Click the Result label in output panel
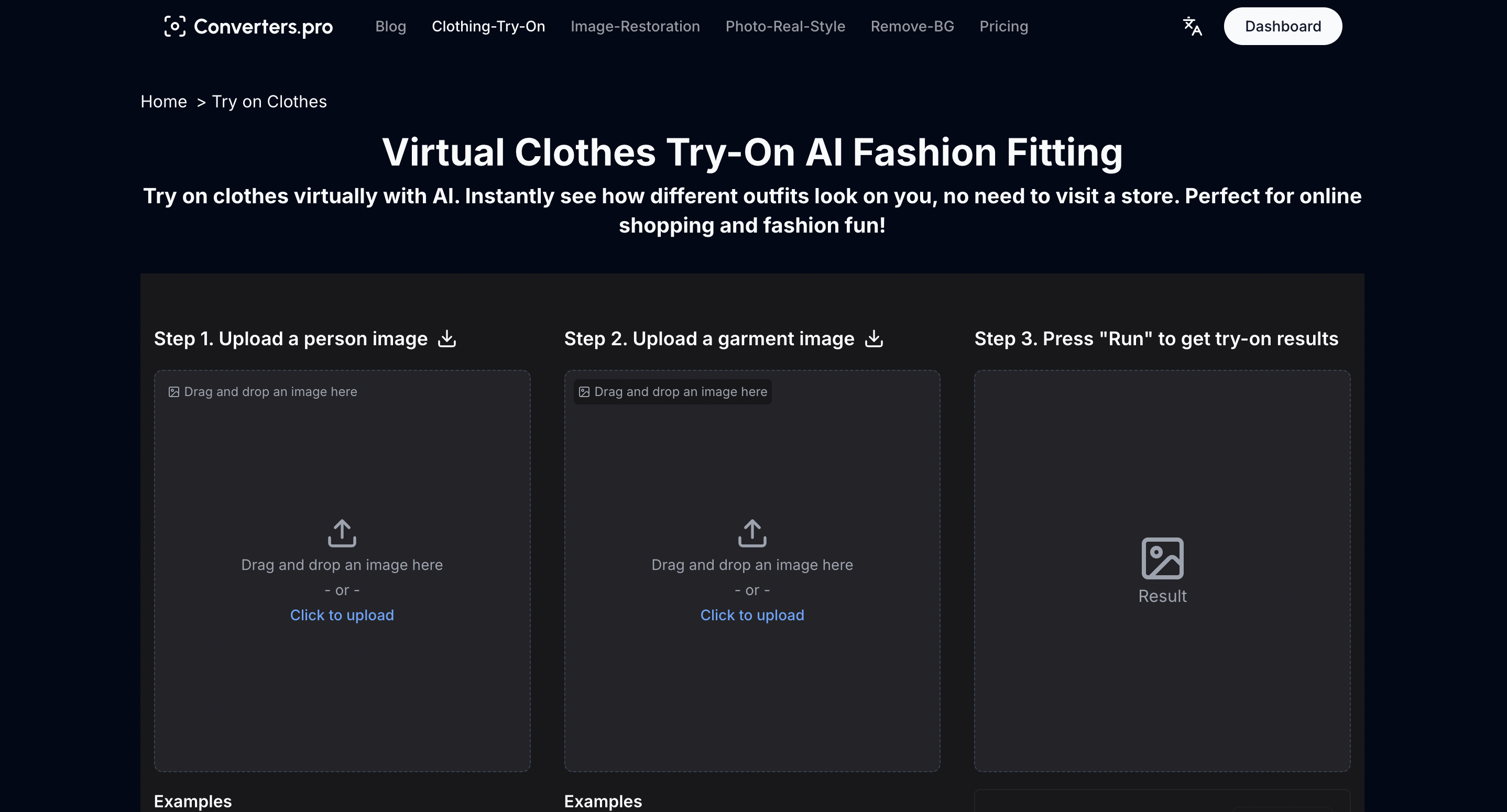1507x812 pixels. [x=1162, y=596]
